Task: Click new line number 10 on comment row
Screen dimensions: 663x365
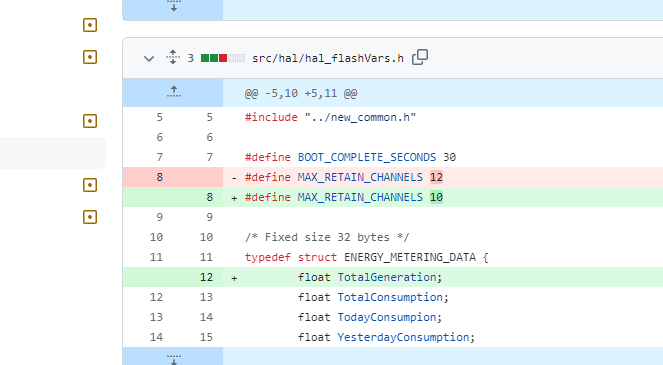Action: pyautogui.click(x=206, y=237)
